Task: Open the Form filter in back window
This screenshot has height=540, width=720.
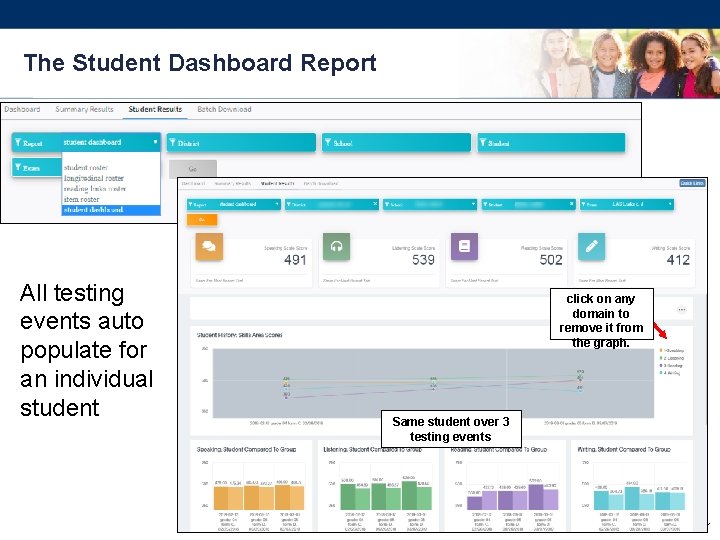Action: (x=37, y=168)
